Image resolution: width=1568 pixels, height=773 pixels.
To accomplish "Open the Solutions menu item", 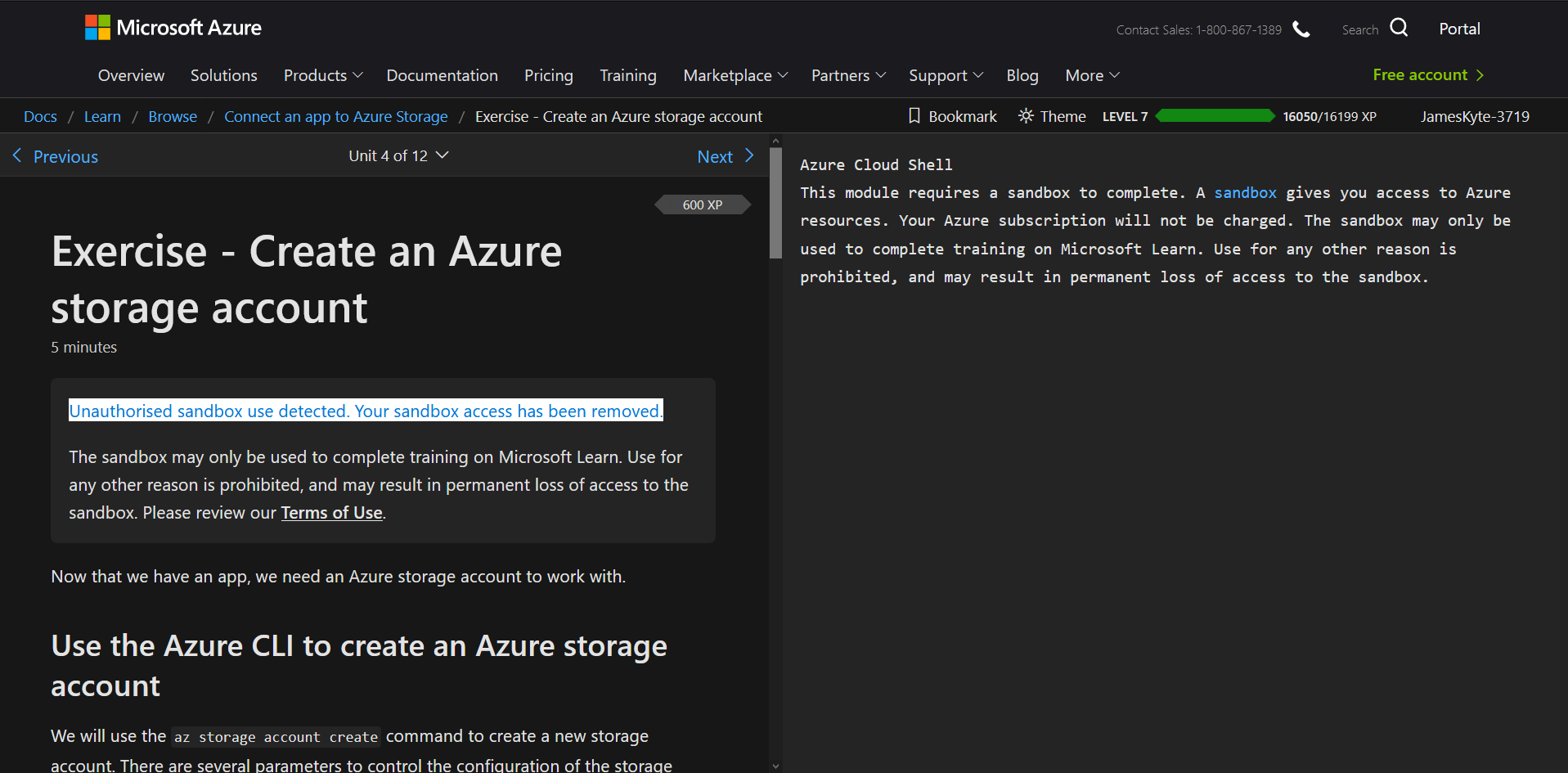I will tap(224, 75).
